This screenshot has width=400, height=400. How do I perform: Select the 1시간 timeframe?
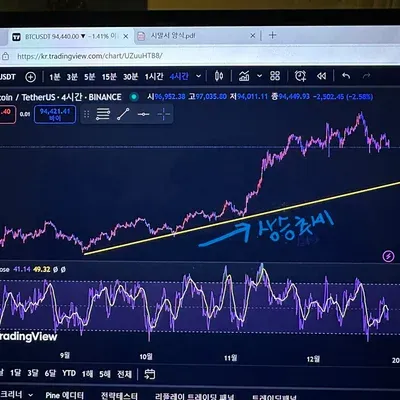click(x=154, y=77)
